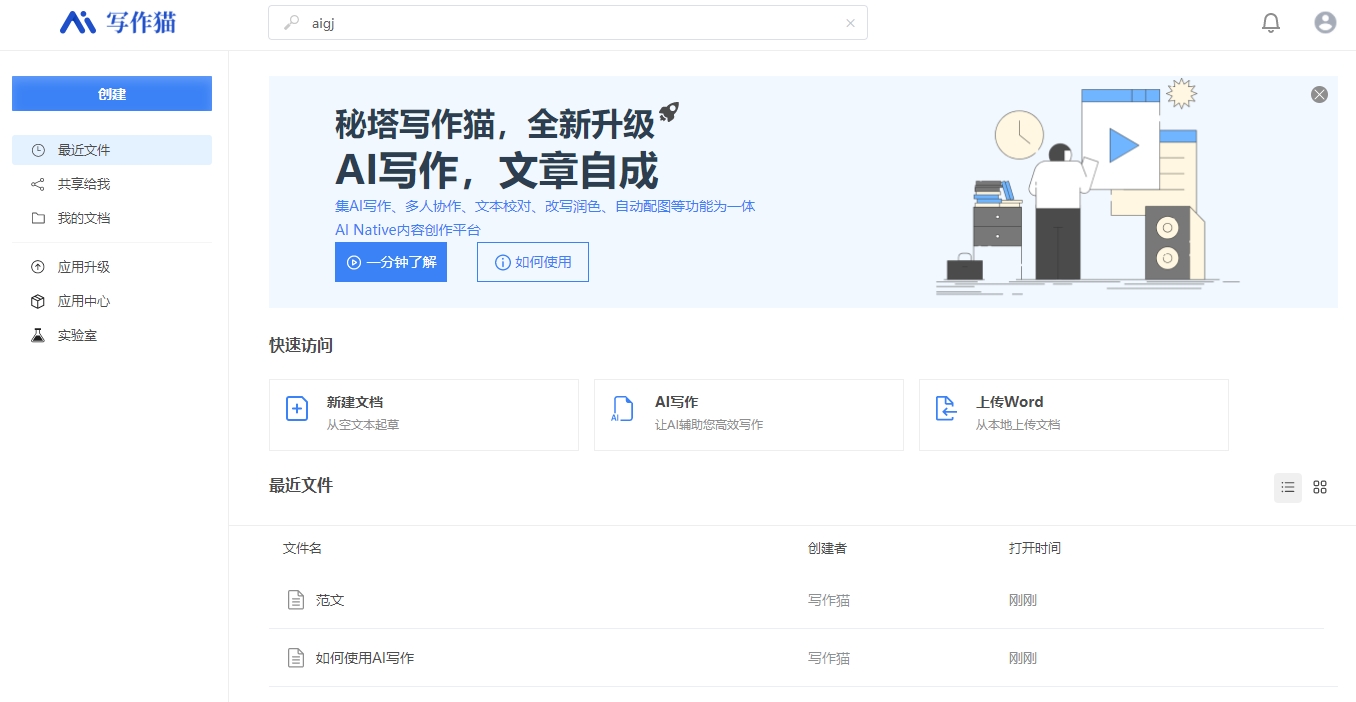Click the 创建者 column header
Image resolution: width=1356 pixels, height=702 pixels.
tap(827, 548)
